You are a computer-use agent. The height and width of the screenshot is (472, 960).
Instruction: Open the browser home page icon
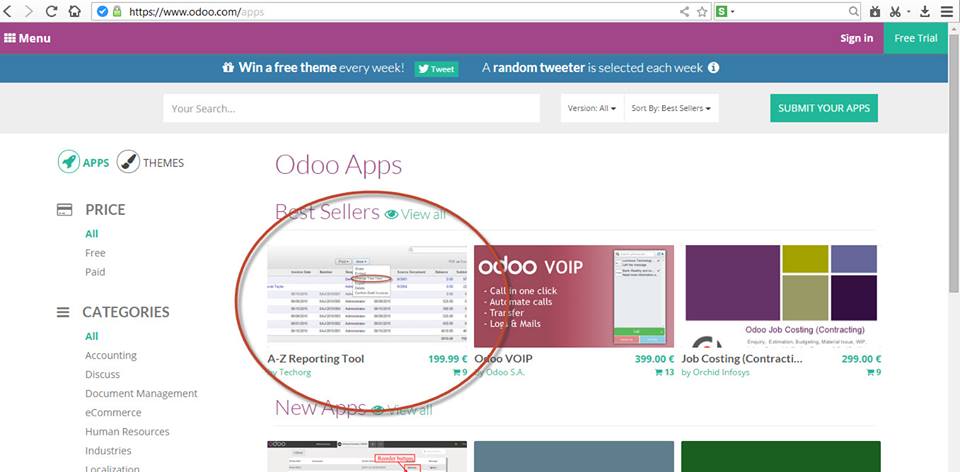pos(74,11)
